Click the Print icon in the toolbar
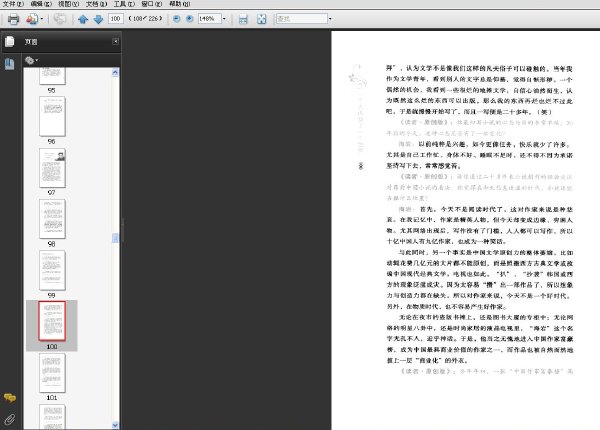Viewport: 600px width, 430px height. click(13, 19)
